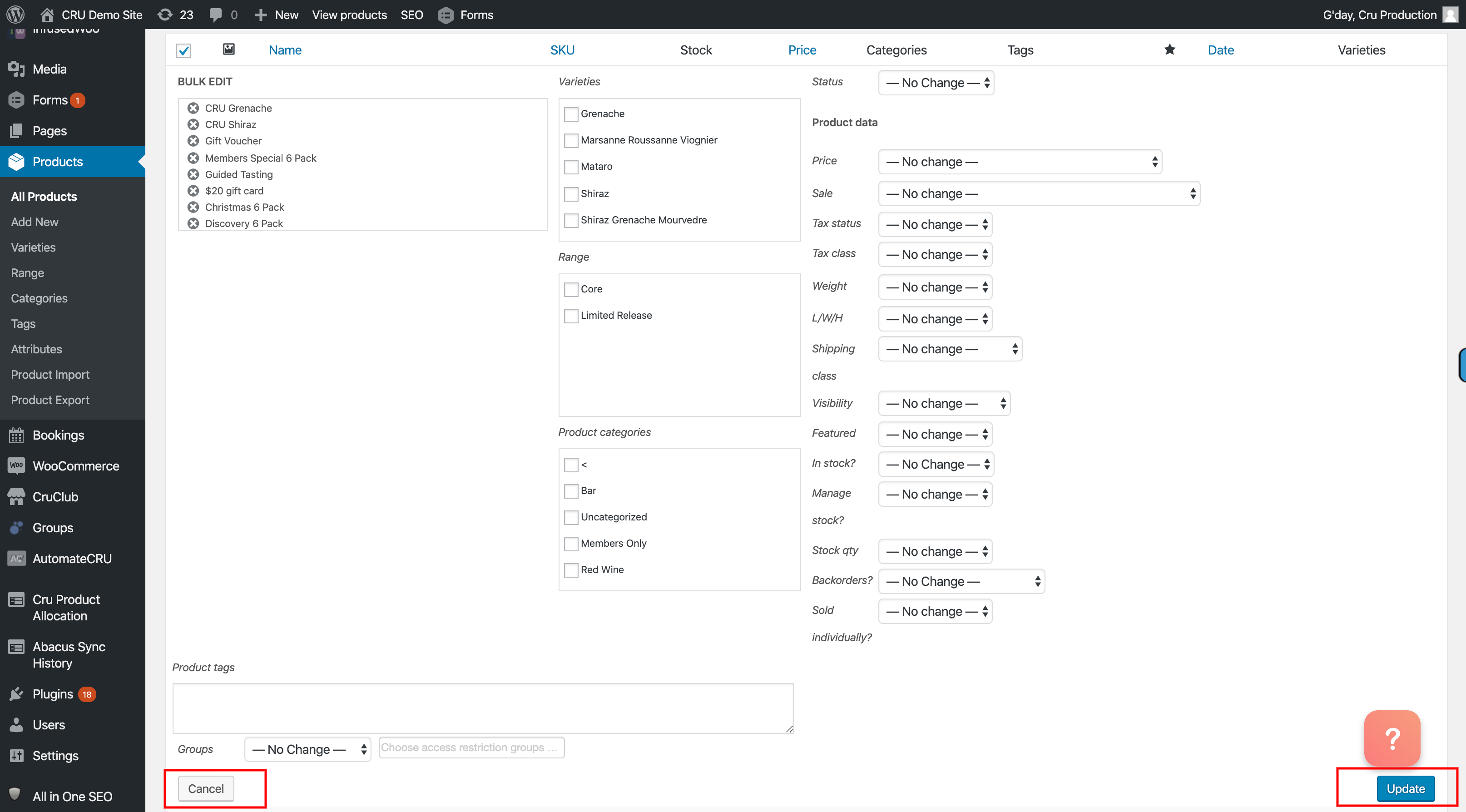Open the Status dropdown

[x=936, y=83]
